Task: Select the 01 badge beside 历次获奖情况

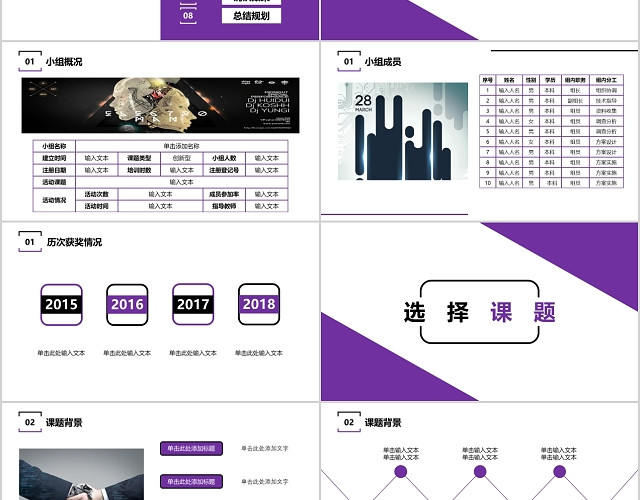Action: pyautogui.click(x=30, y=242)
